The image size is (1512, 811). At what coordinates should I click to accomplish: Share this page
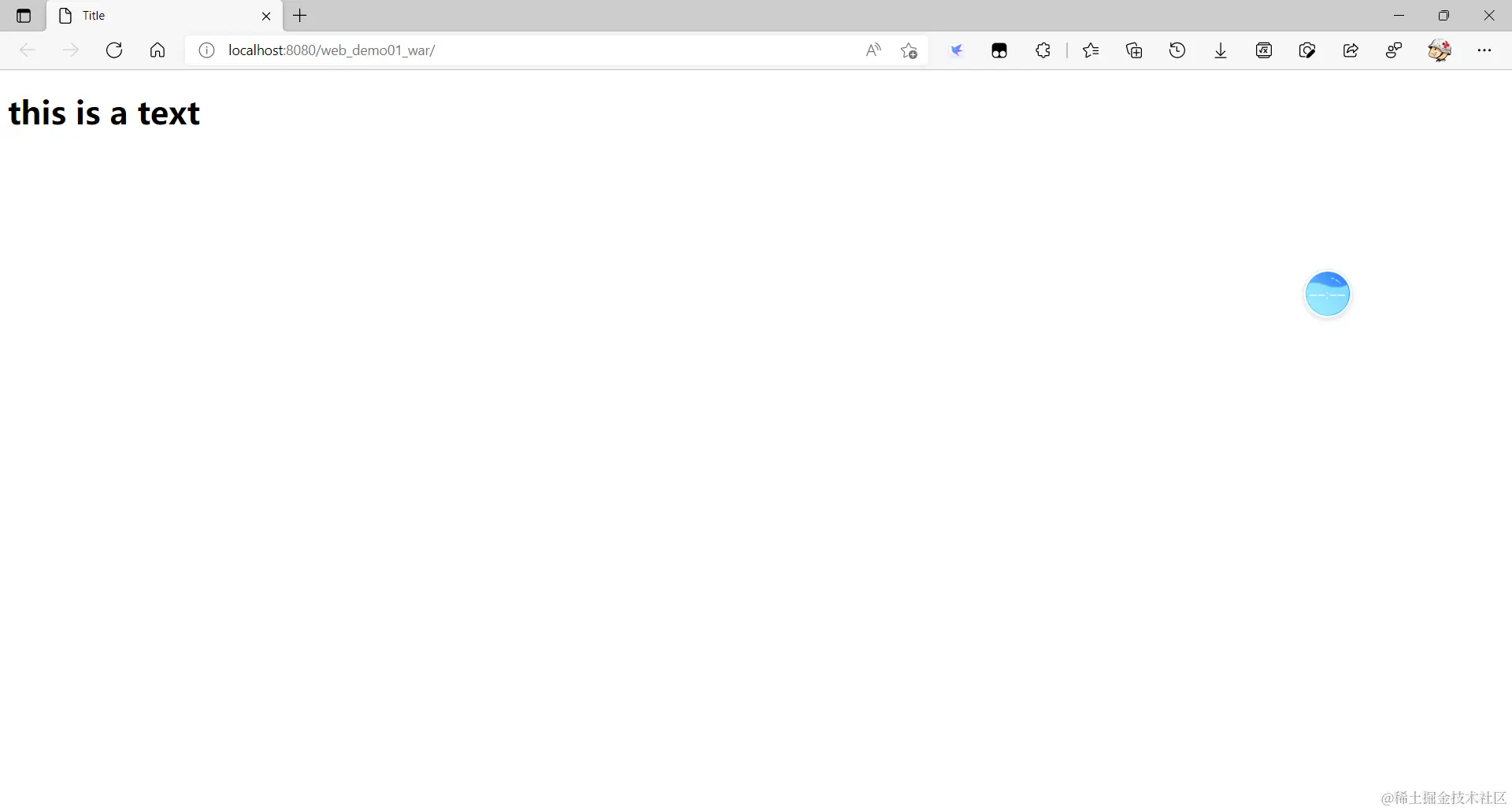coord(1351,50)
